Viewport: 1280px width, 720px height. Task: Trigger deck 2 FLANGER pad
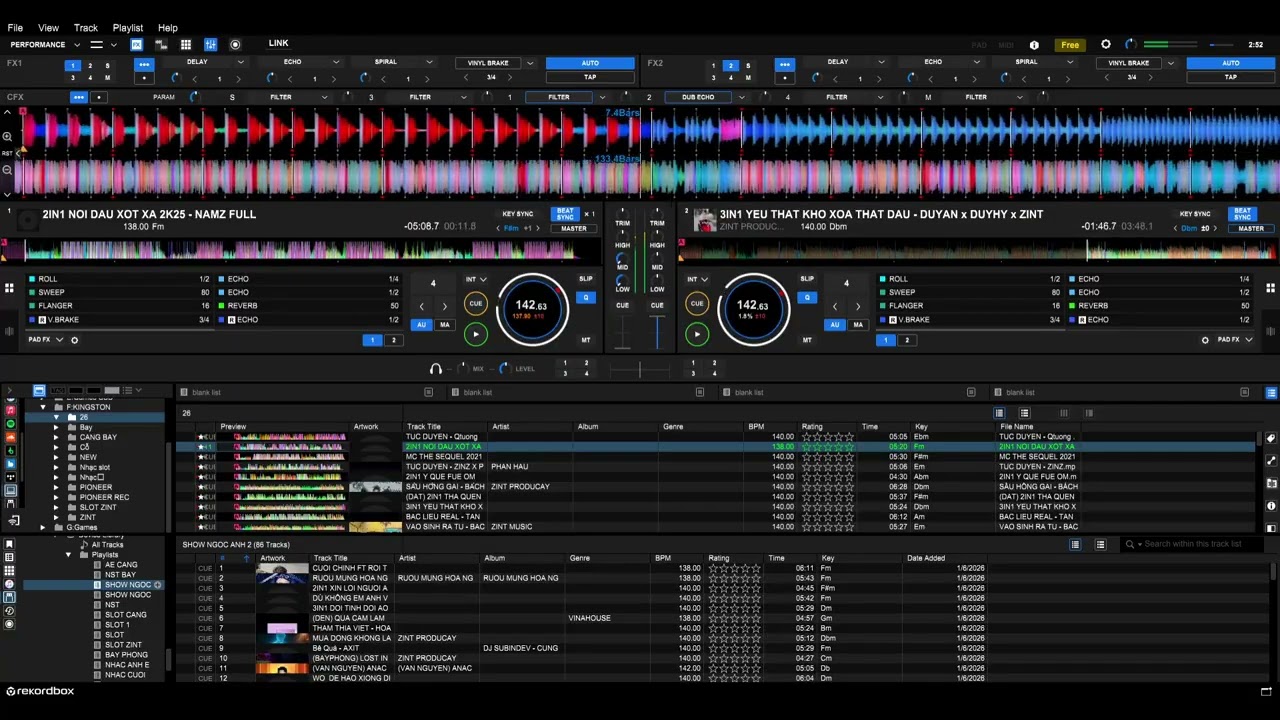click(971, 306)
